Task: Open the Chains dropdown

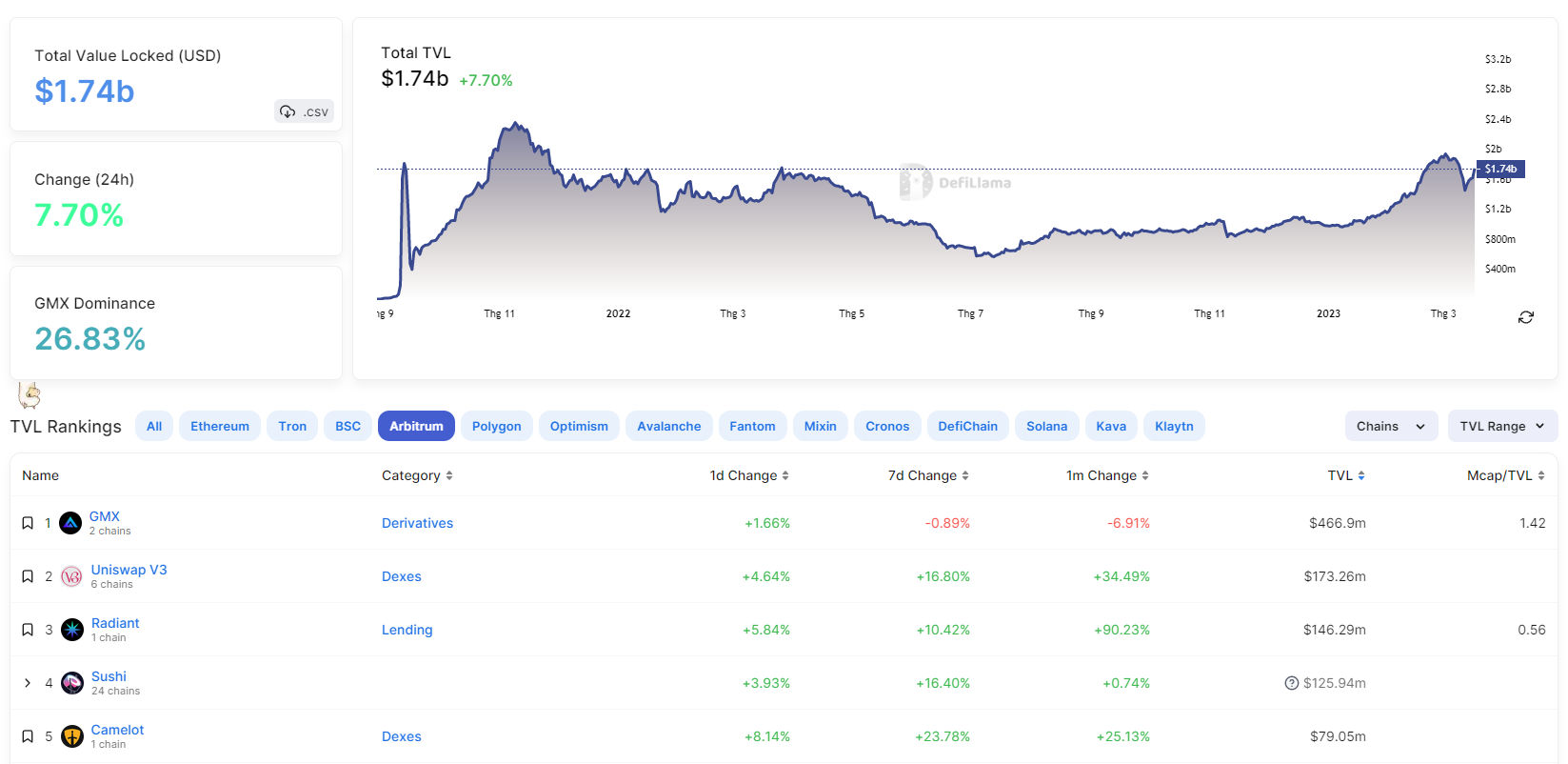Action: 1391,426
